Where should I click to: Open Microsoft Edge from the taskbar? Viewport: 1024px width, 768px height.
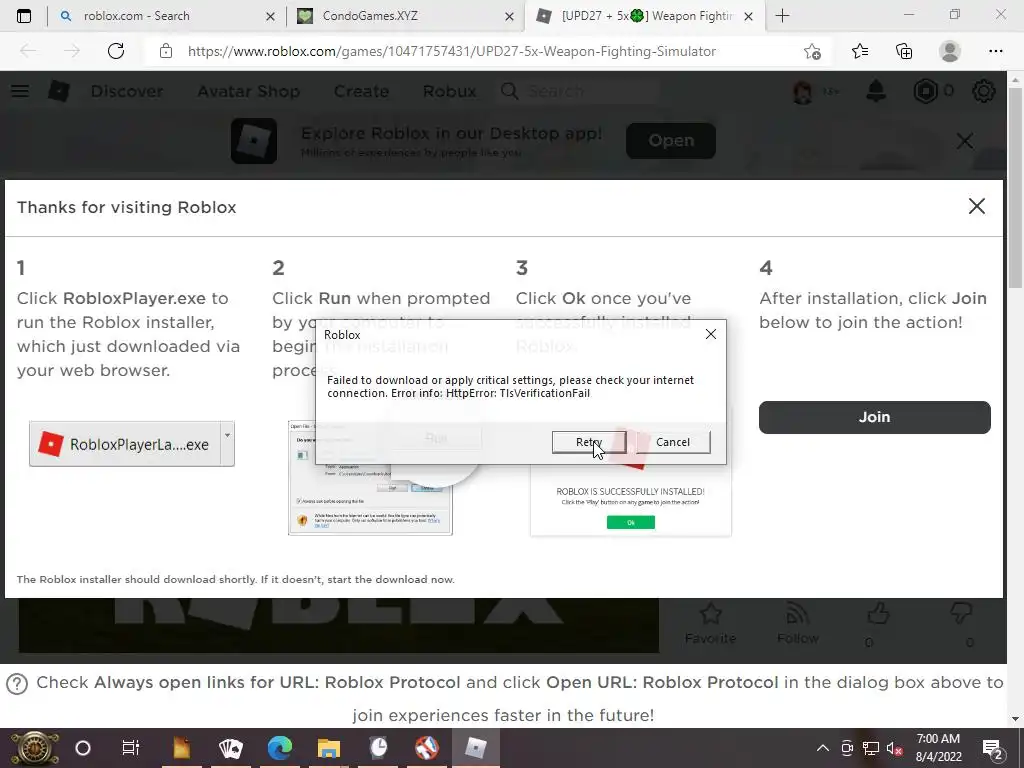tap(280, 748)
